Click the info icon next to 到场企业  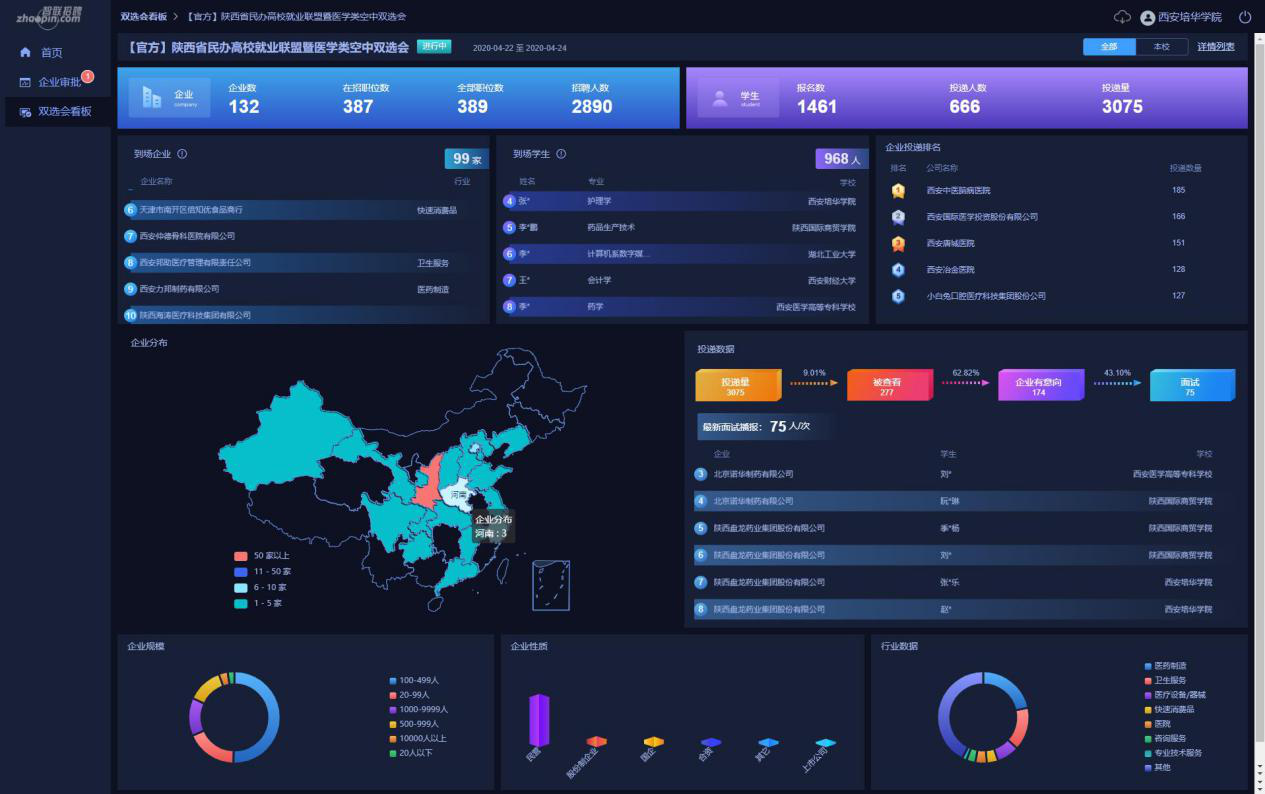pos(182,154)
